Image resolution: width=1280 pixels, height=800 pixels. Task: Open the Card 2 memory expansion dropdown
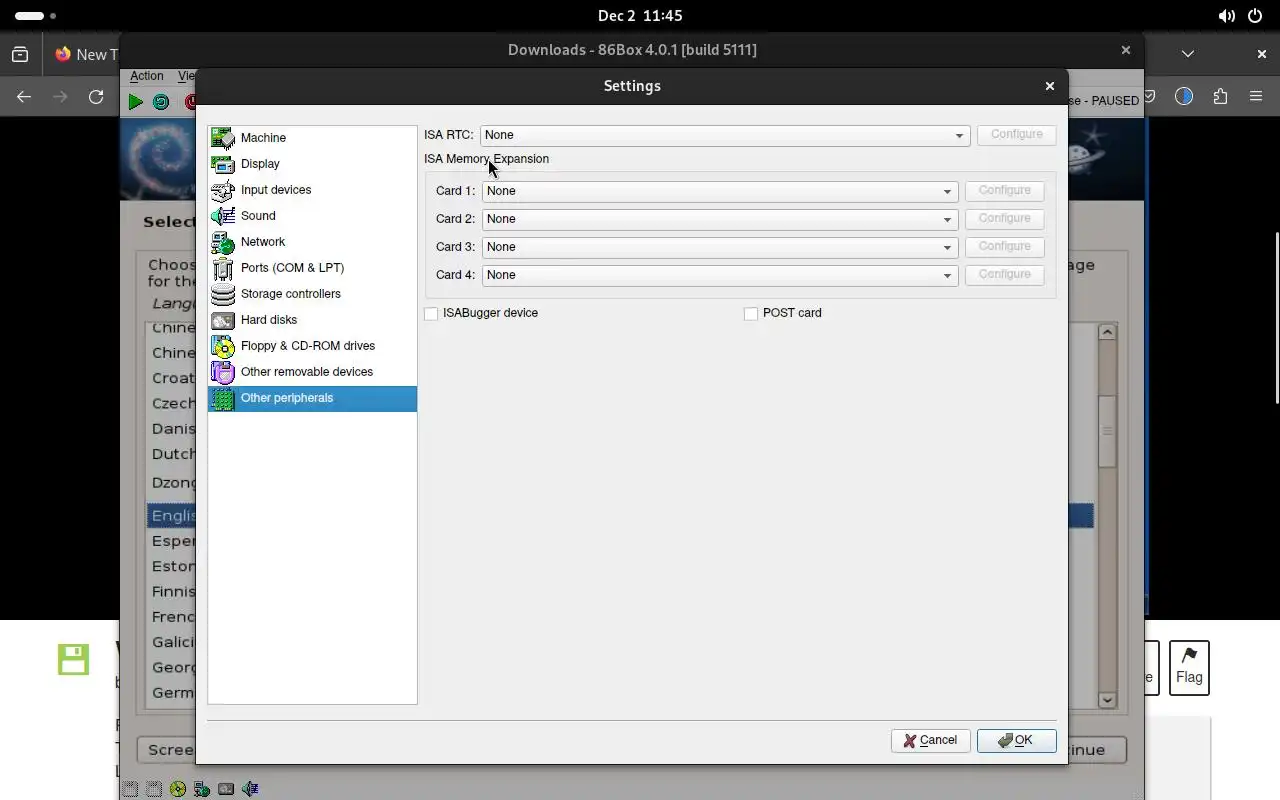720,219
